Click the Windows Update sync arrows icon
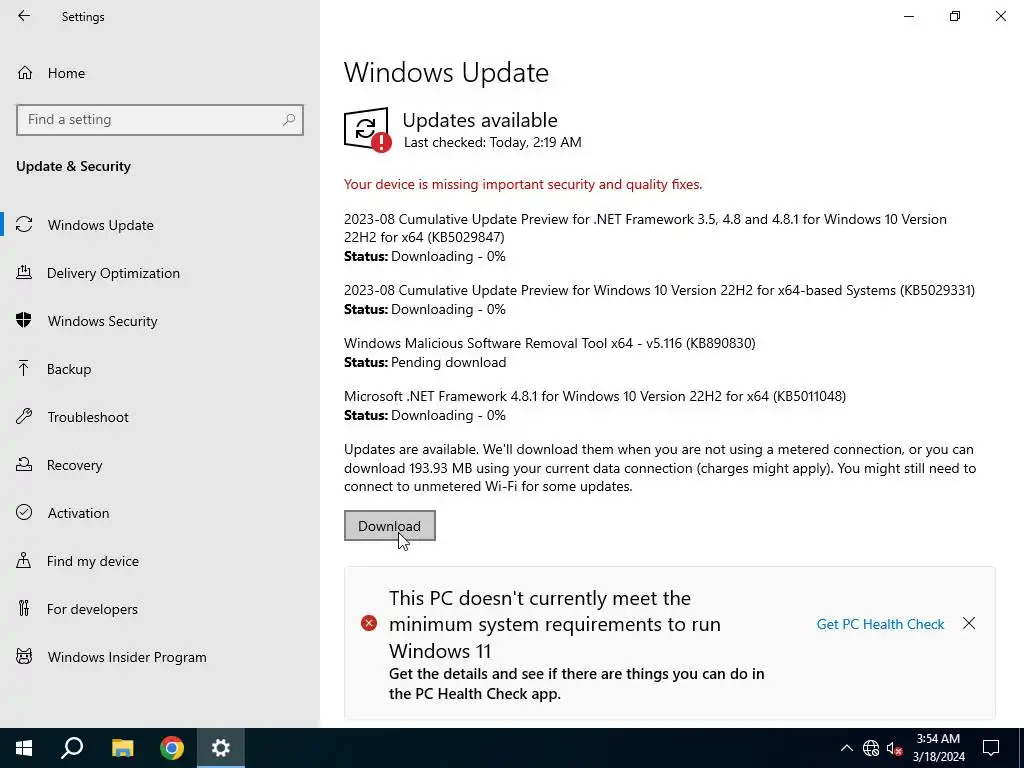The height and width of the screenshot is (768, 1024). pyautogui.click(x=24, y=225)
